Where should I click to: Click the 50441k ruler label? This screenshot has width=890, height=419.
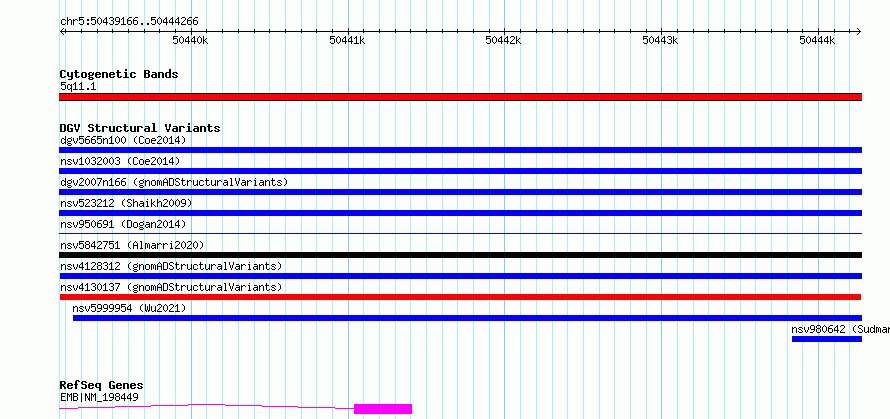347,40
